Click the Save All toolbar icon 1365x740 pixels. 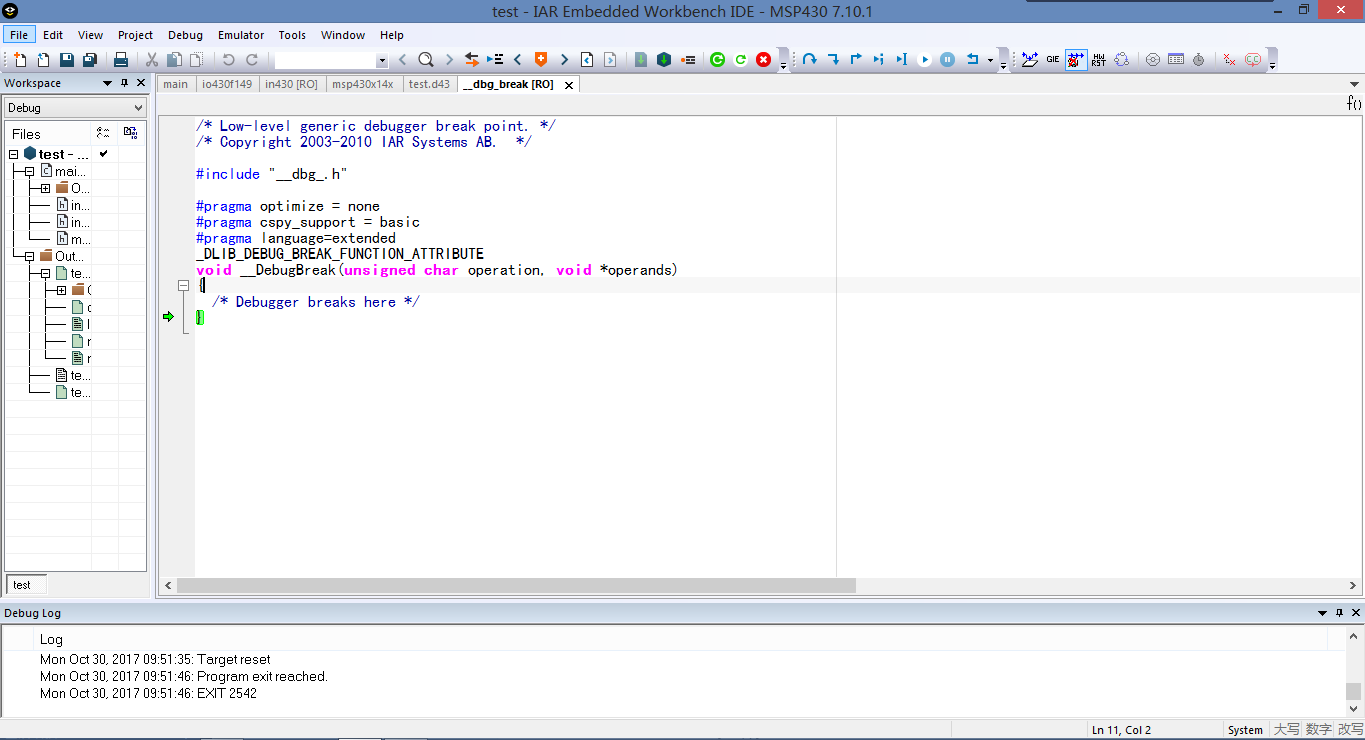click(90, 60)
